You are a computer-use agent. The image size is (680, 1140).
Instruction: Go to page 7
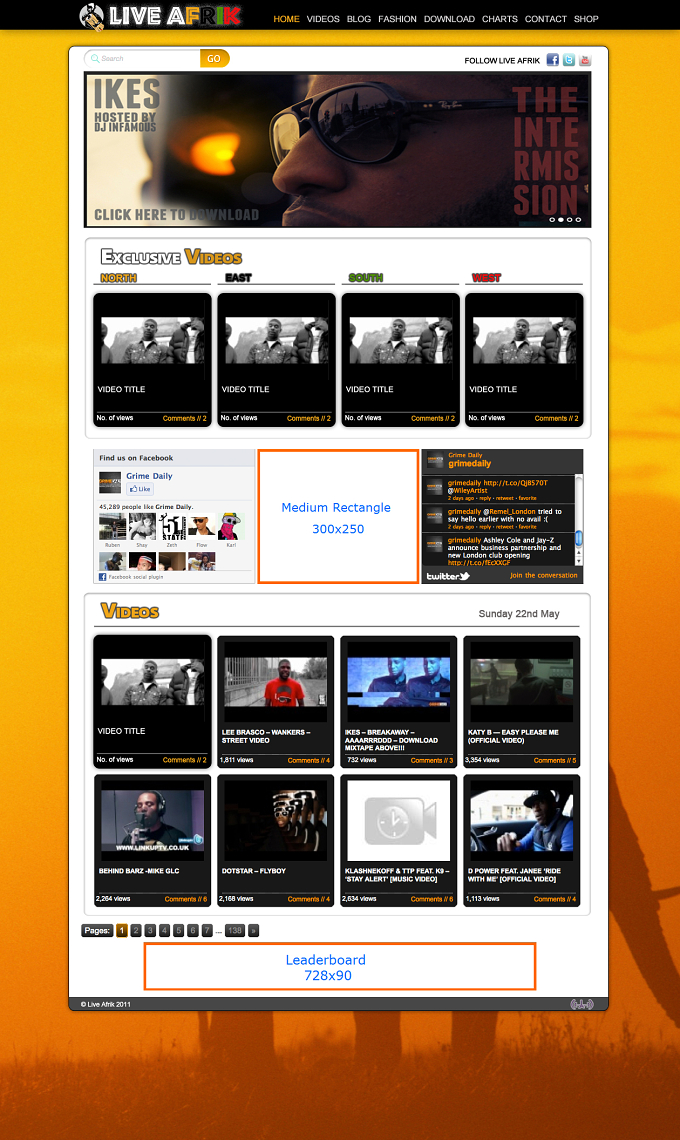click(x=207, y=931)
